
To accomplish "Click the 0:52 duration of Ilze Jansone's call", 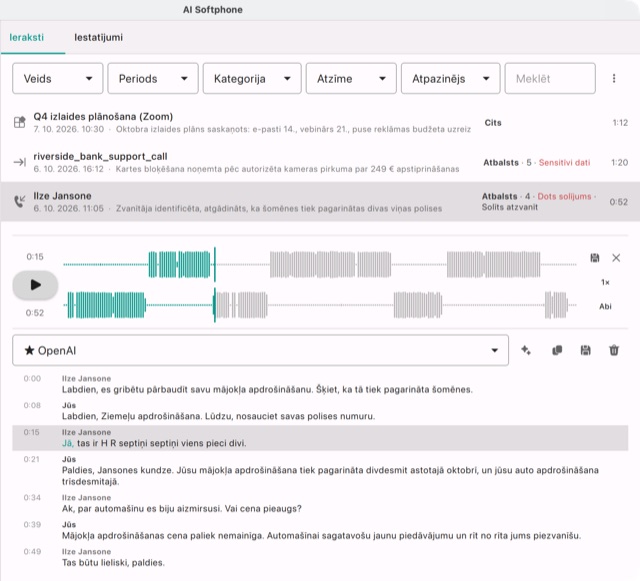I will point(618,202).
